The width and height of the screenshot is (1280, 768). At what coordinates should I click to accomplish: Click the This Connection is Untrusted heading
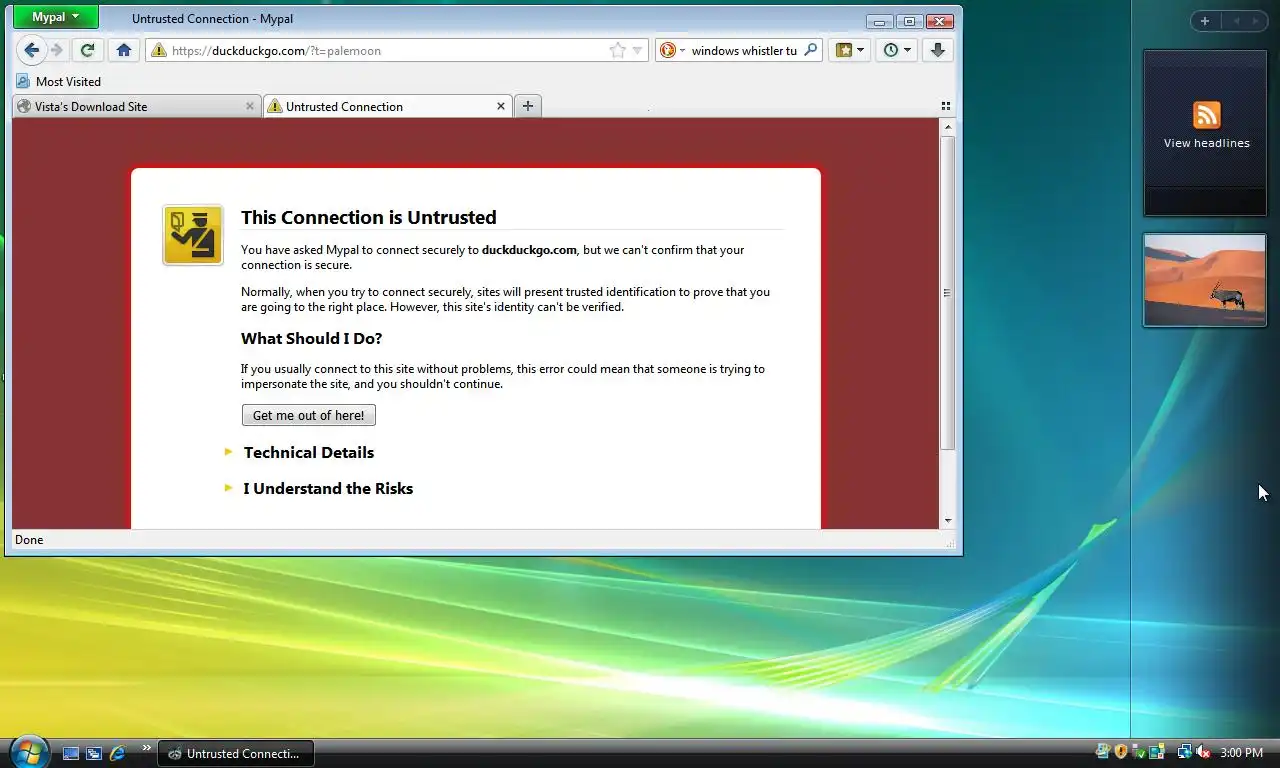click(369, 217)
